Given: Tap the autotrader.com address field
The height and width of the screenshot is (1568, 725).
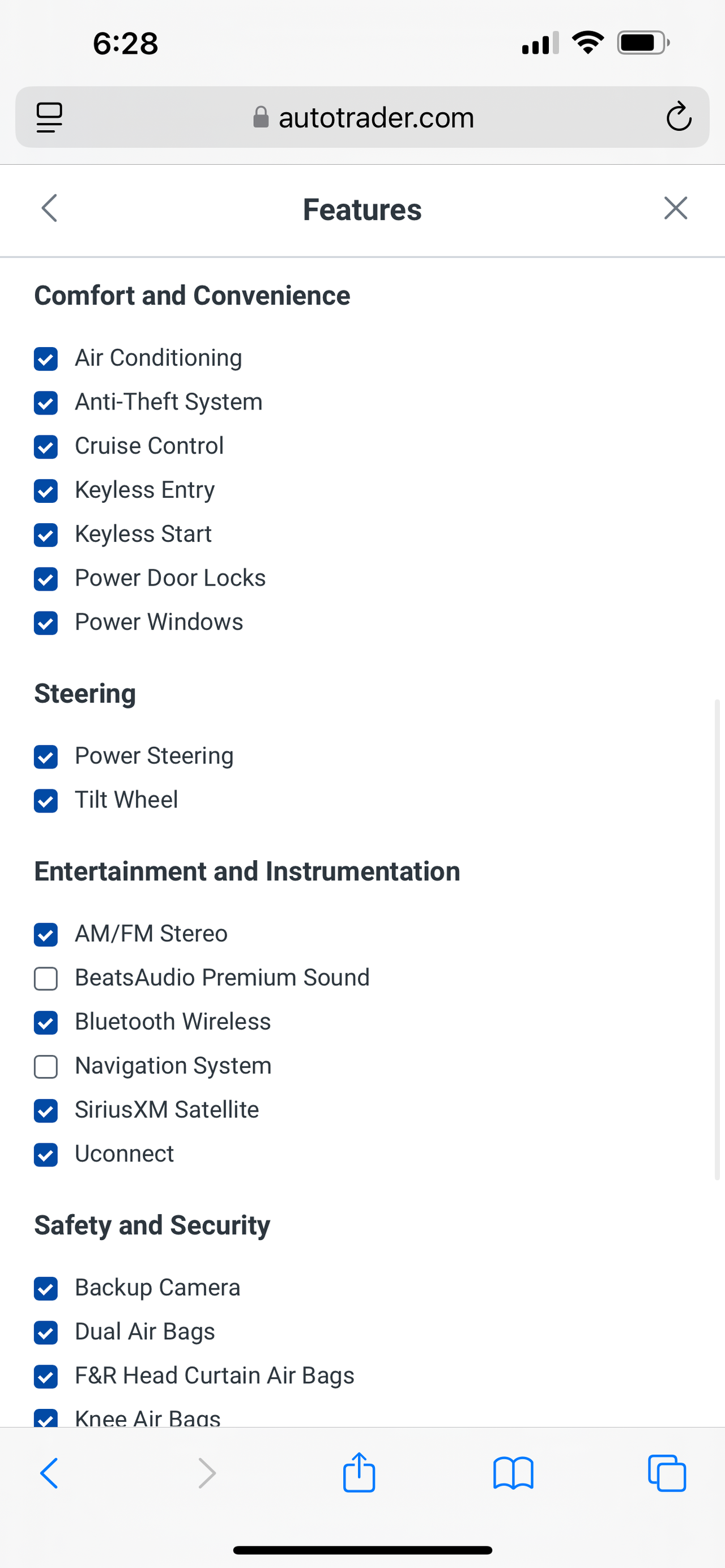Looking at the screenshot, I should click(363, 117).
